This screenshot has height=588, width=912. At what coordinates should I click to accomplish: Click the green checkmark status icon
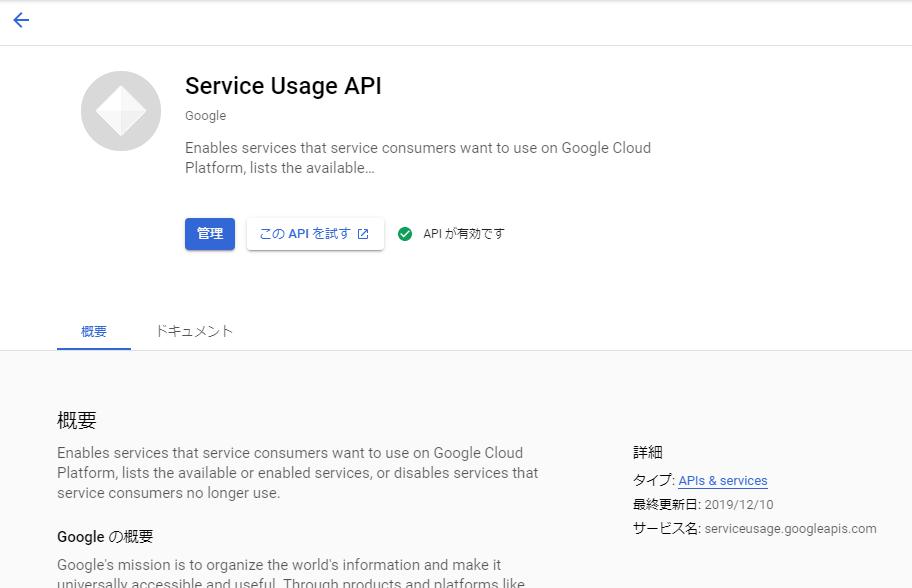click(405, 234)
